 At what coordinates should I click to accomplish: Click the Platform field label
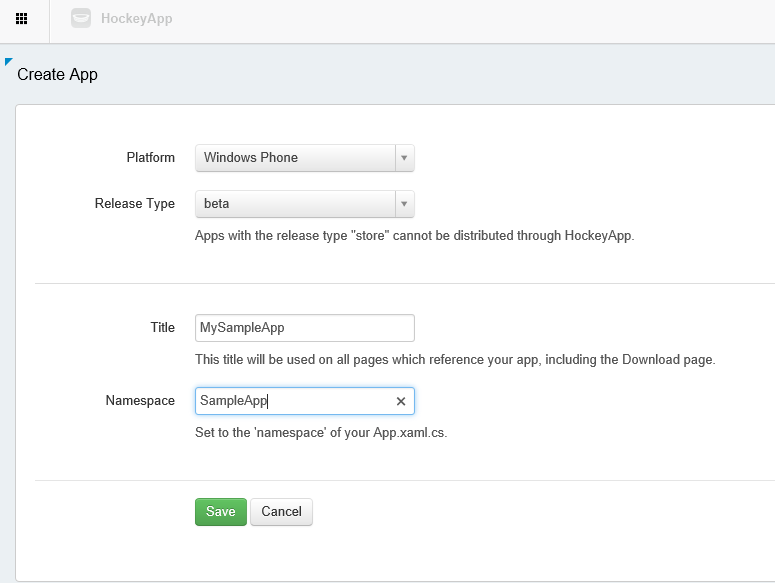[150, 157]
